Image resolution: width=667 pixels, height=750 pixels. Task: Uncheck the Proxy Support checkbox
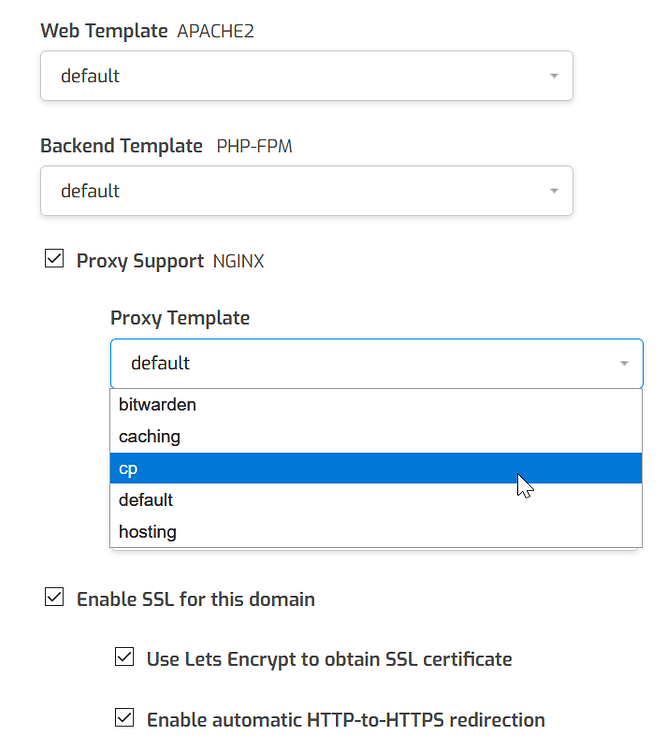pos(54,259)
